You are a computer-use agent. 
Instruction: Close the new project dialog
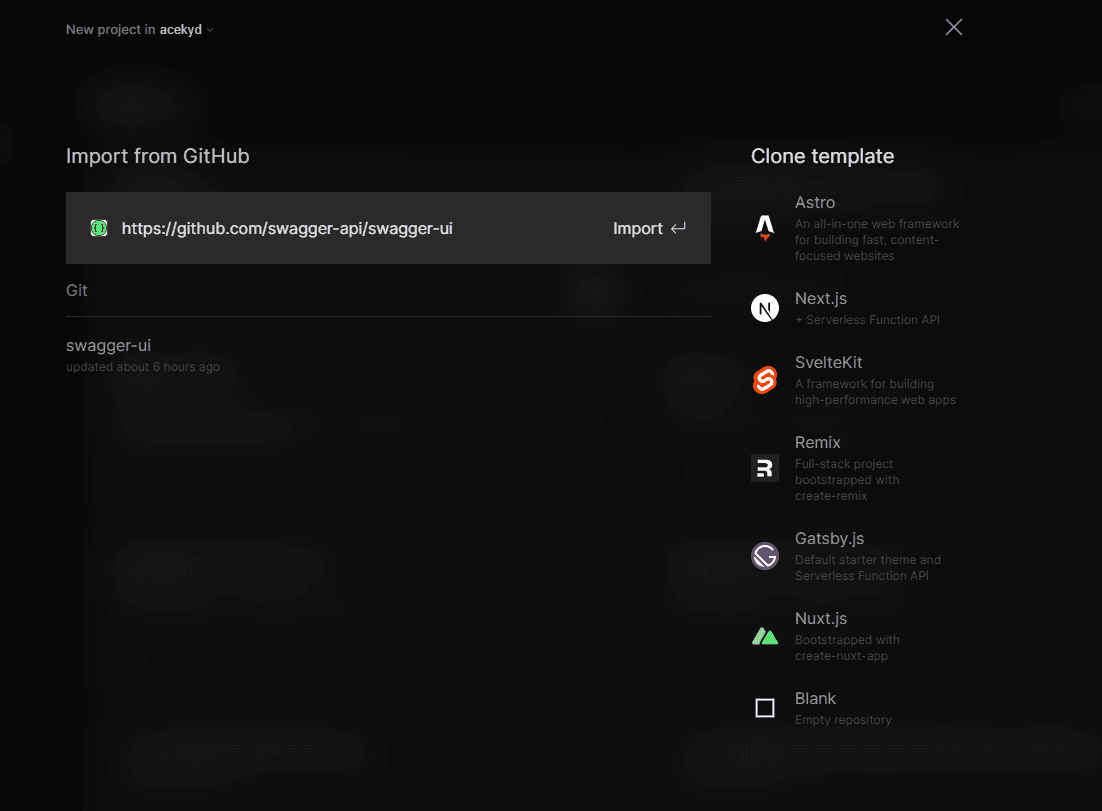(x=954, y=27)
